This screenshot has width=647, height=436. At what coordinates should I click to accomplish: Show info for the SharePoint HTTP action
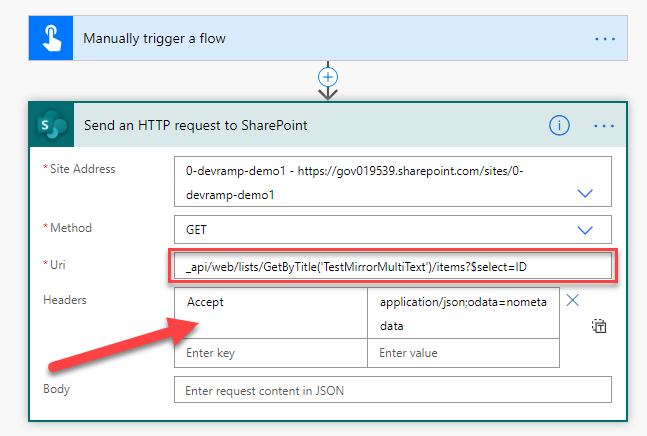[559, 126]
